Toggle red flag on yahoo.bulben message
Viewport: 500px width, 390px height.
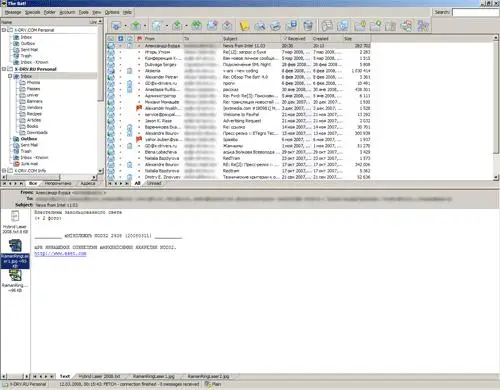tap(139, 139)
